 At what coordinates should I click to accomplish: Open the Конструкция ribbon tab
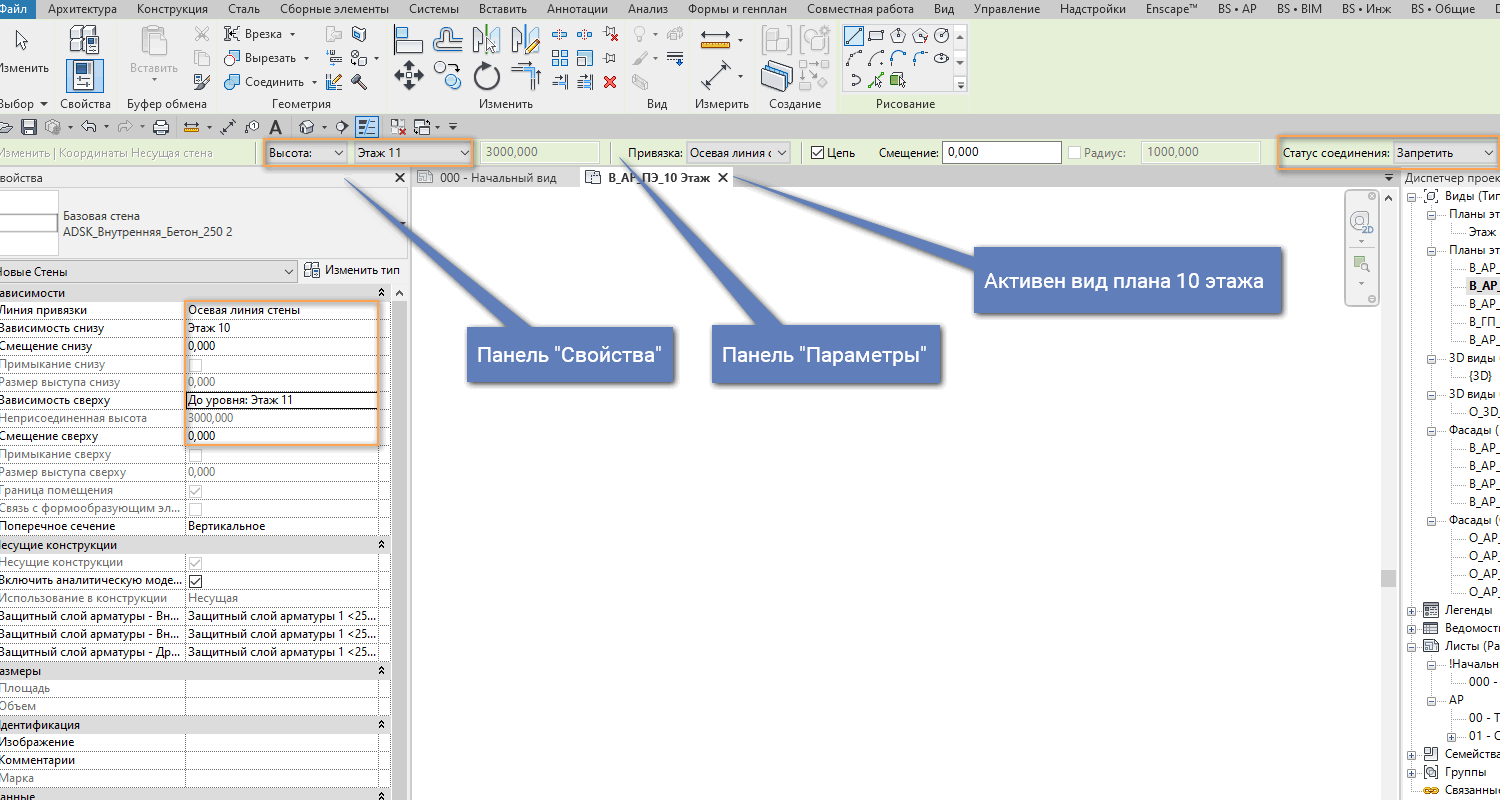172,9
